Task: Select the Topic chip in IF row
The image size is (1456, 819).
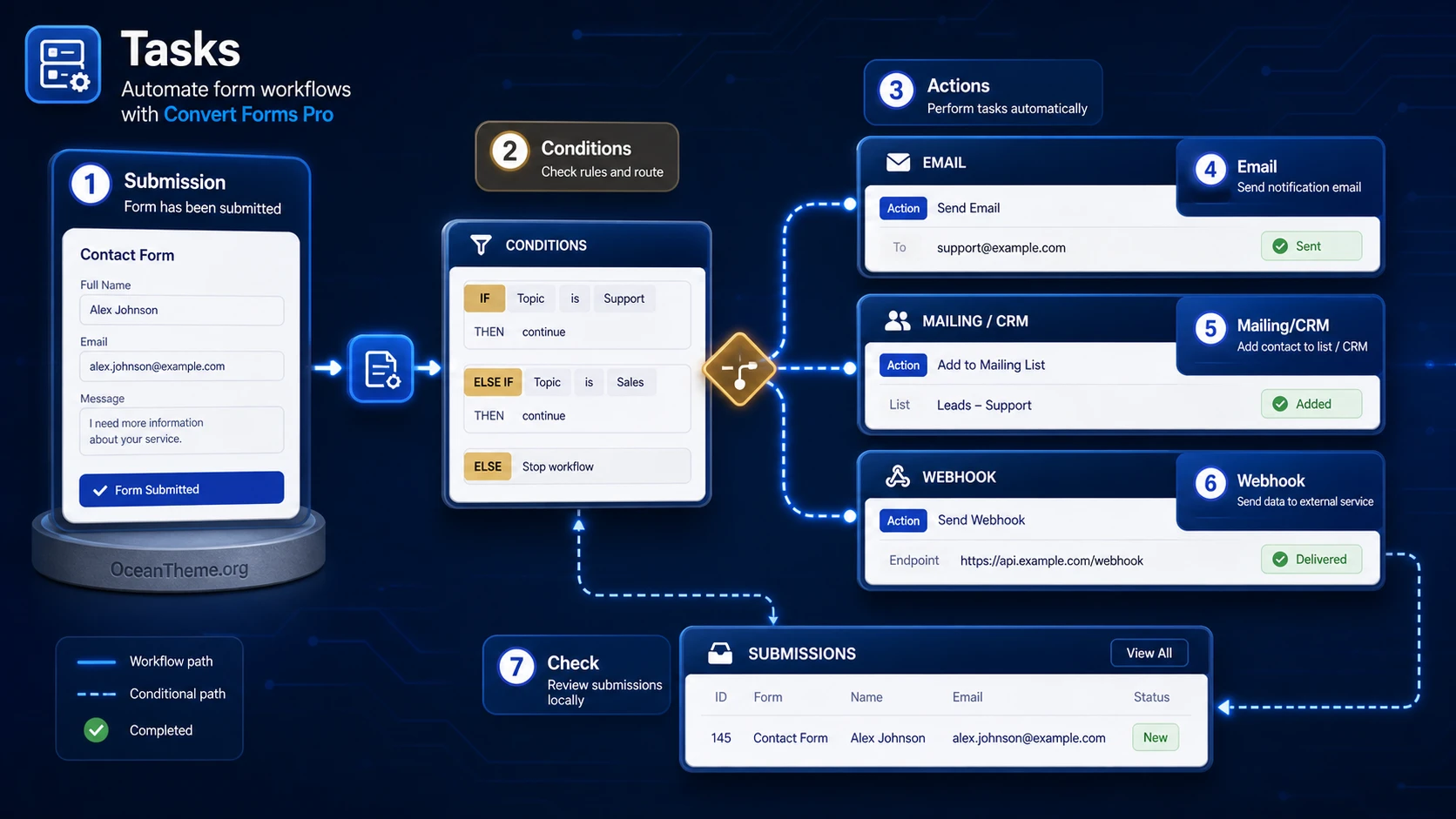Action: click(530, 299)
